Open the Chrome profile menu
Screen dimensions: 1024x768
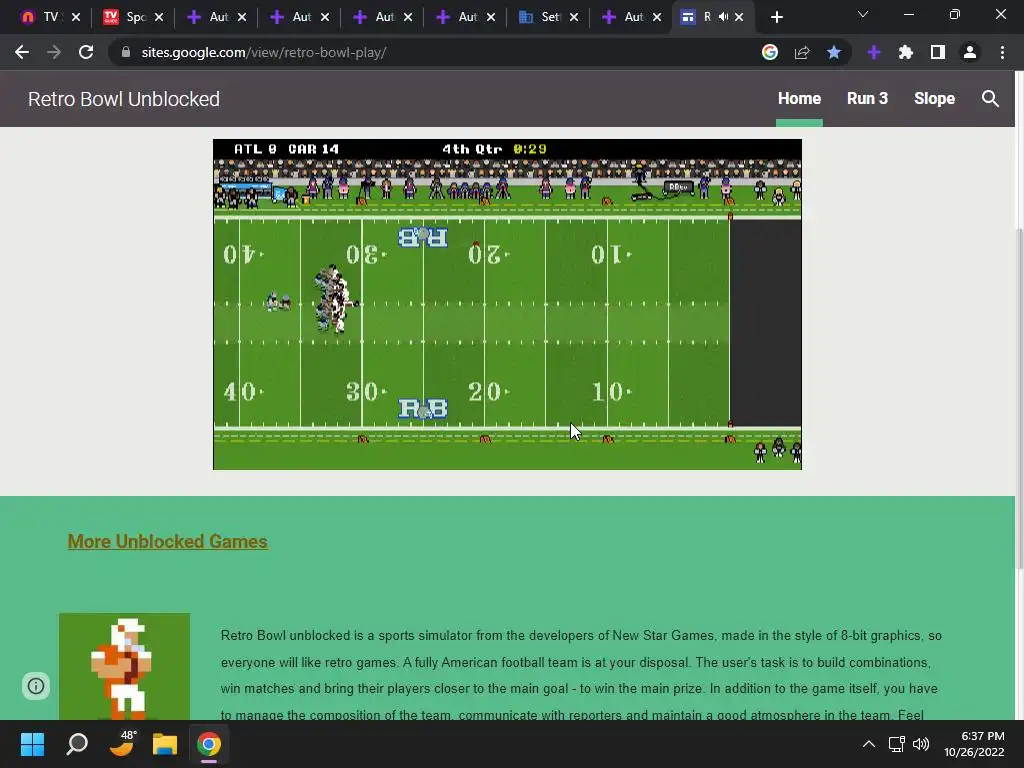pyautogui.click(x=970, y=52)
